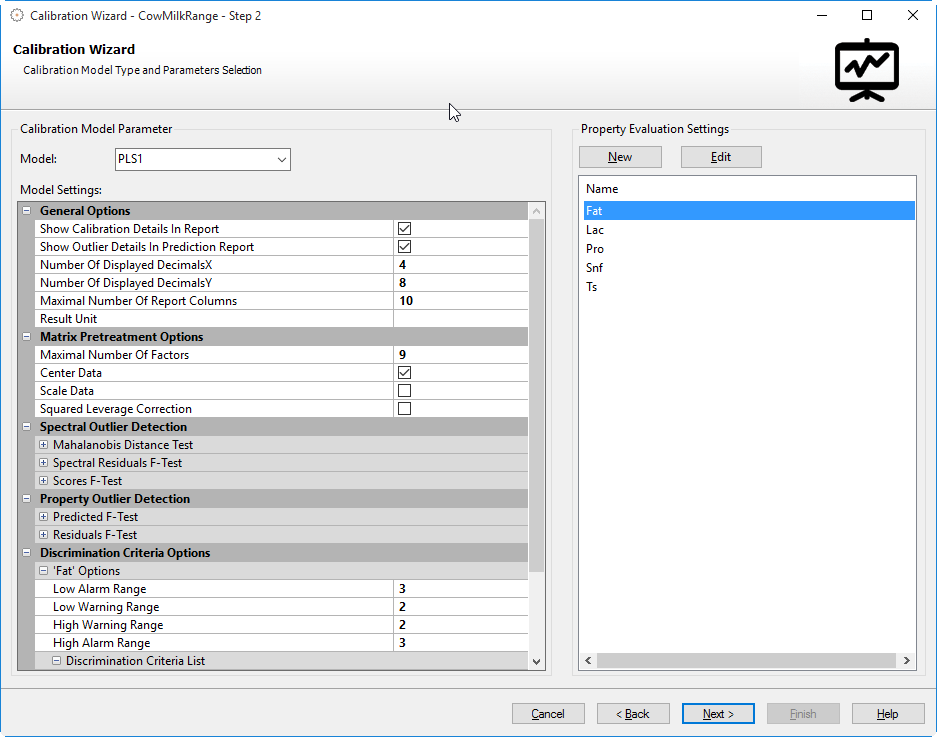
Task: Collapse the General Options section
Action: click(x=26, y=211)
